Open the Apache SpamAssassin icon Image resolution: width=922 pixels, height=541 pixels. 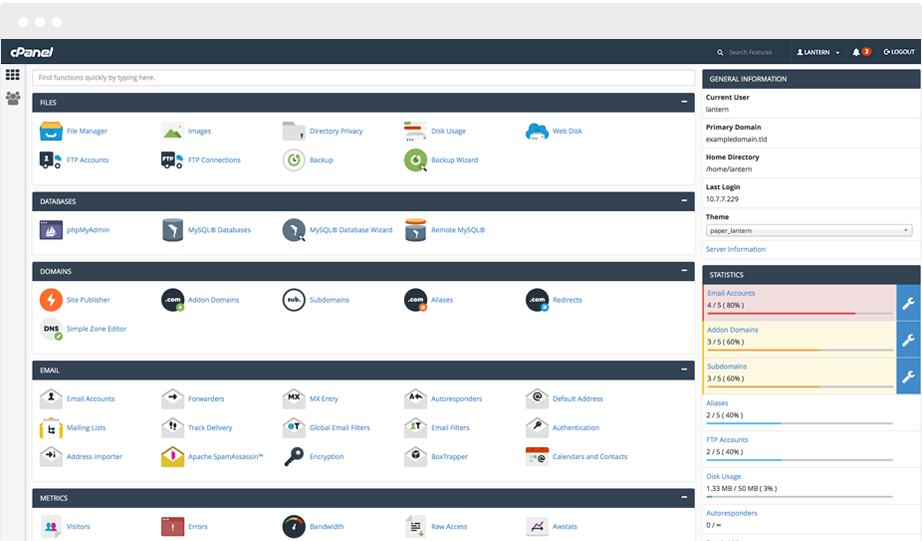(x=172, y=457)
